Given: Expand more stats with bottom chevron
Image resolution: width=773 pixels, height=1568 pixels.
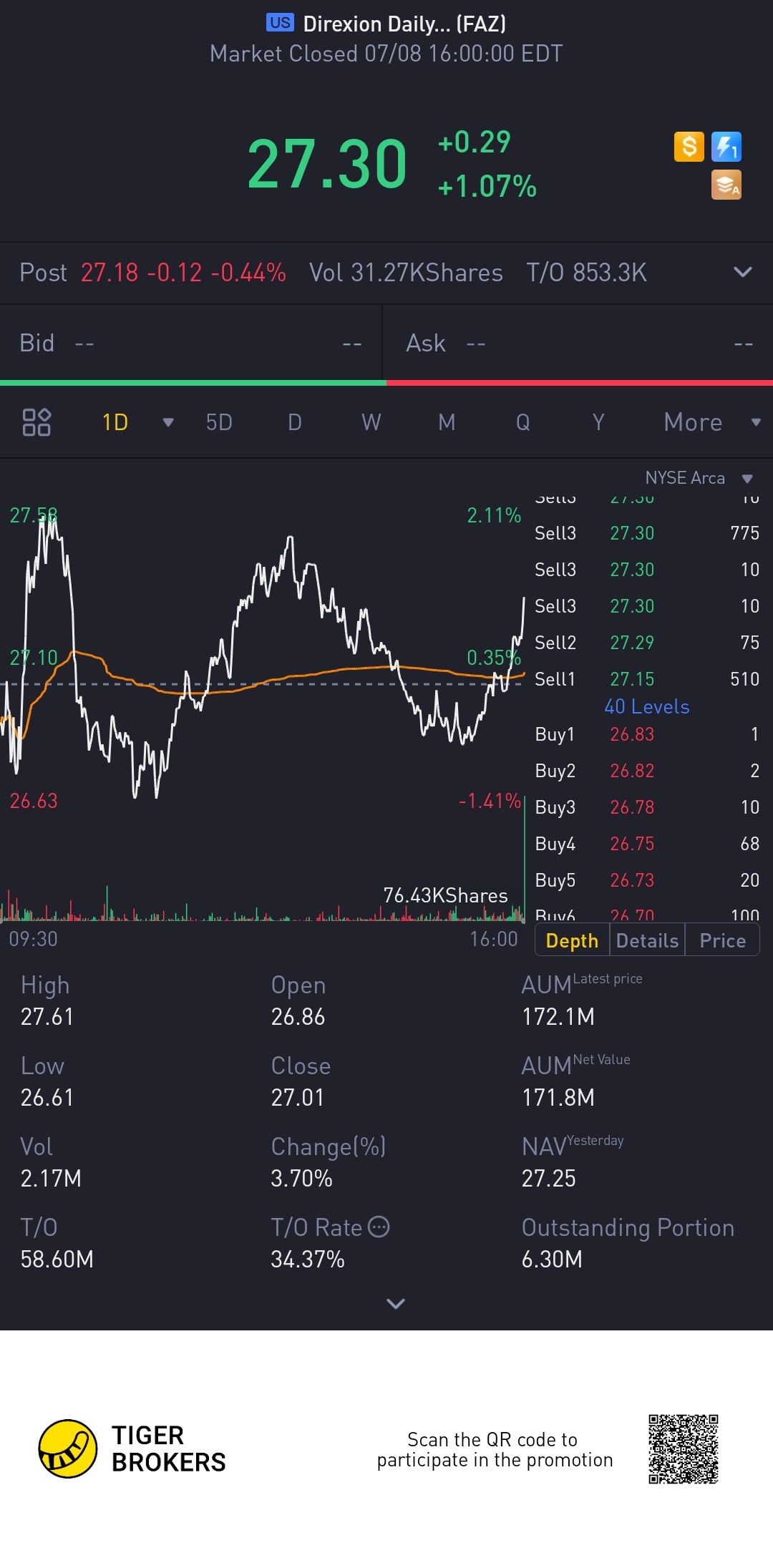Looking at the screenshot, I should 395,1303.
